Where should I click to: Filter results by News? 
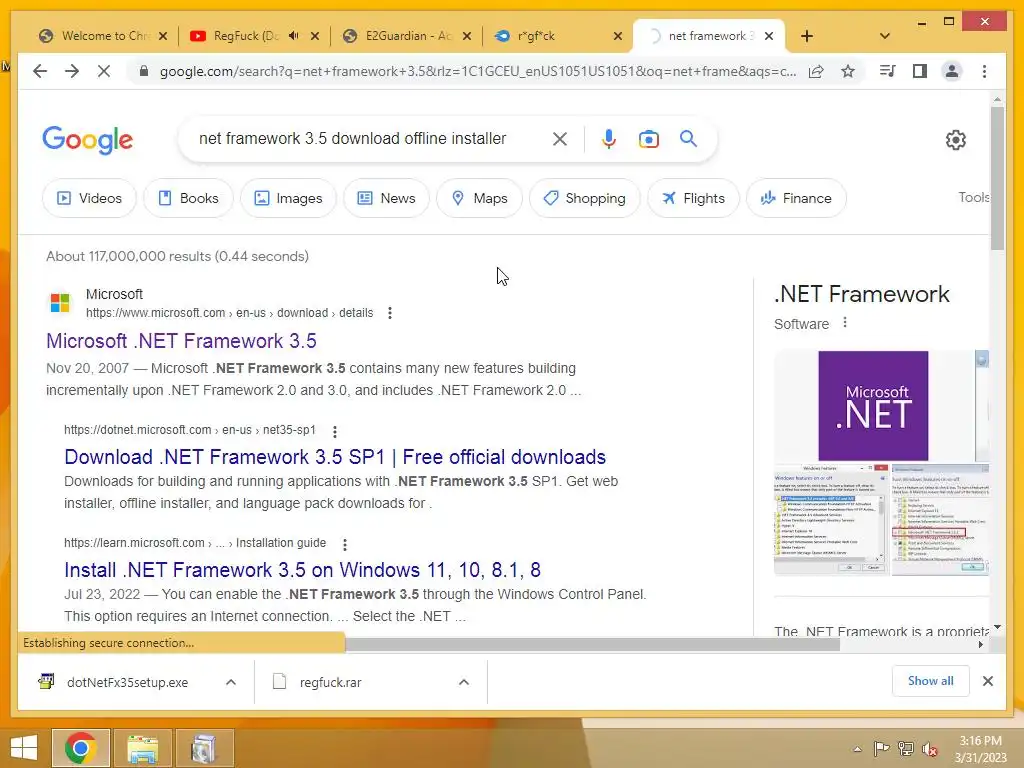point(386,198)
